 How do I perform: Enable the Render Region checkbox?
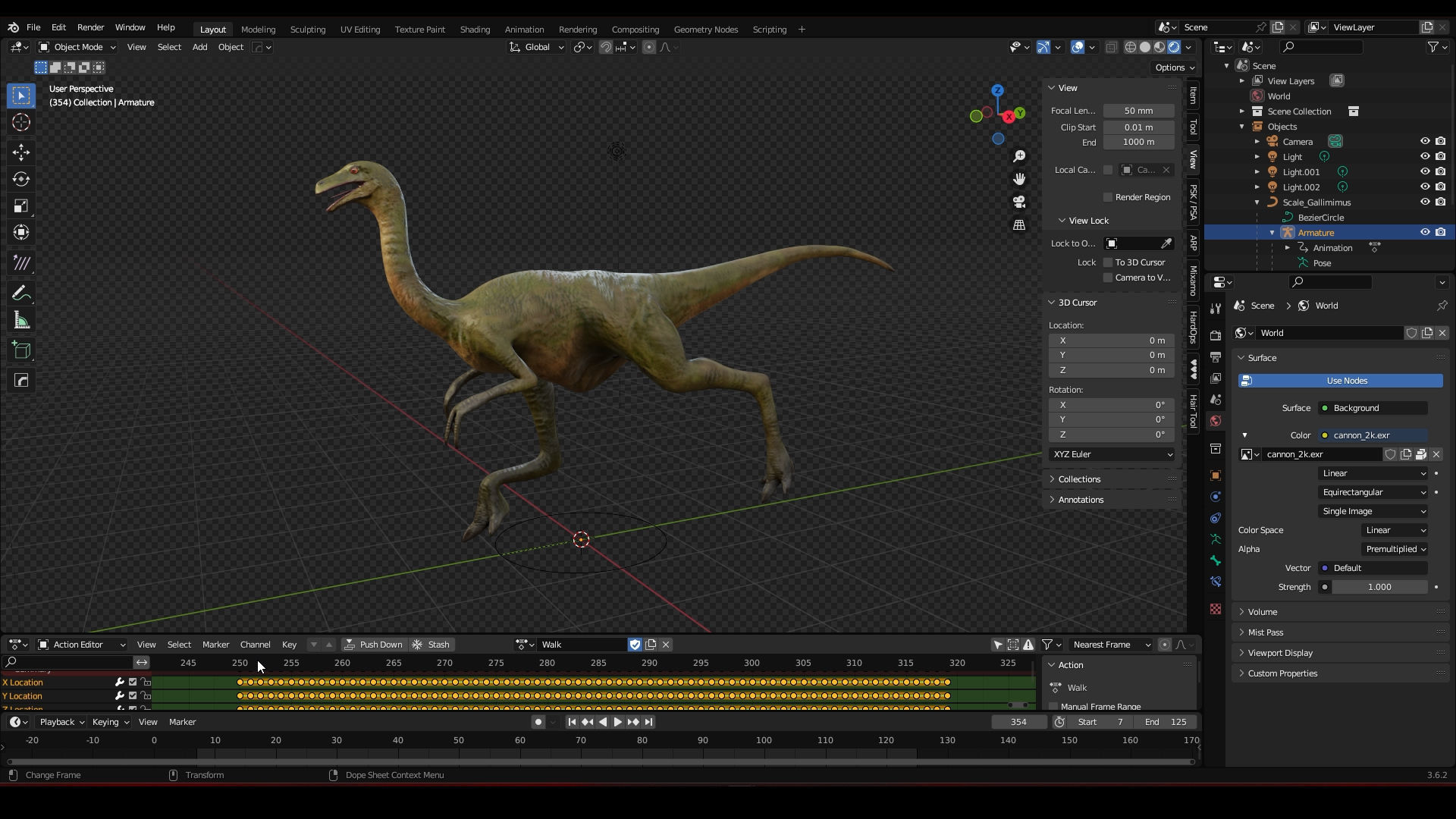pyautogui.click(x=1108, y=197)
